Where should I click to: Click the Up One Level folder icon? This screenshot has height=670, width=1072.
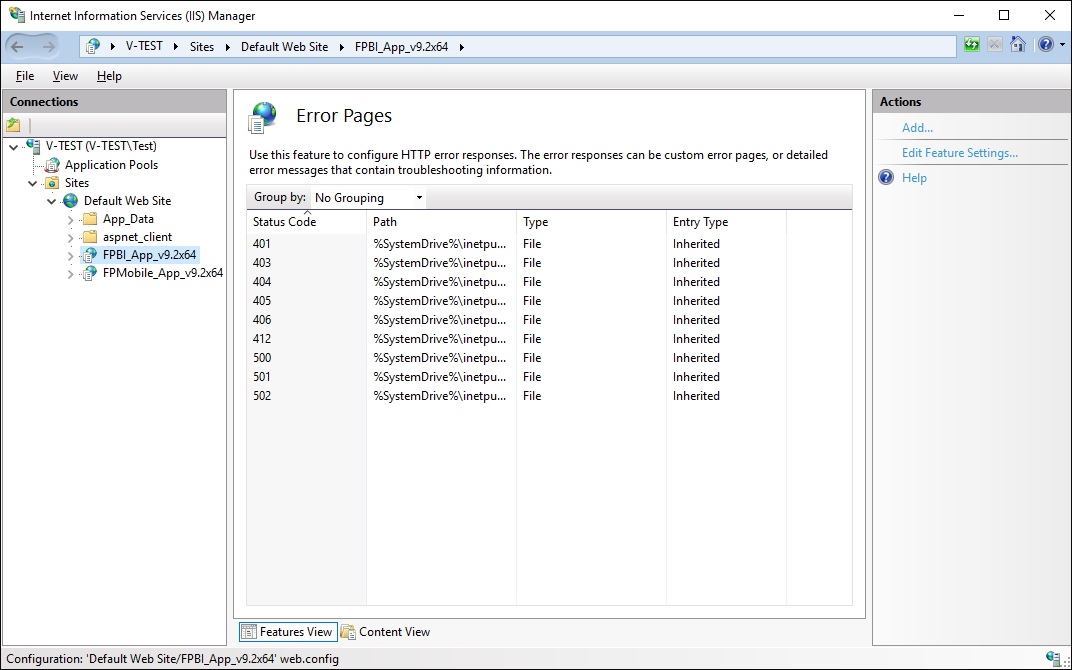(13, 125)
